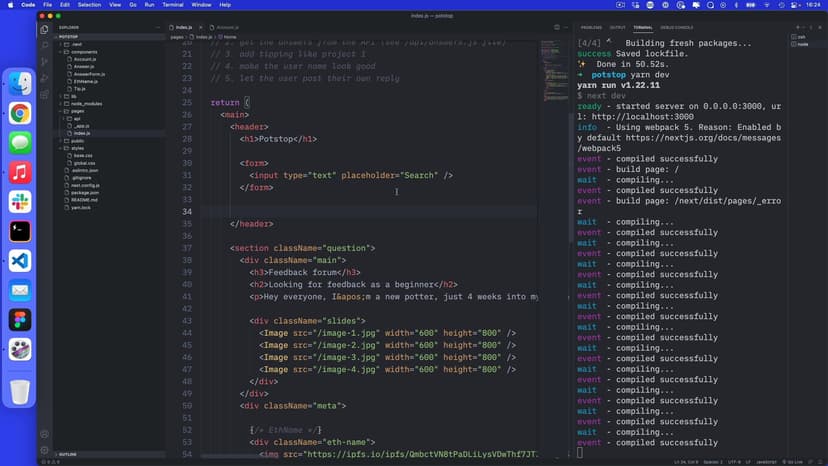
Task: Expand the components folder in Explorer
Action: 83,52
